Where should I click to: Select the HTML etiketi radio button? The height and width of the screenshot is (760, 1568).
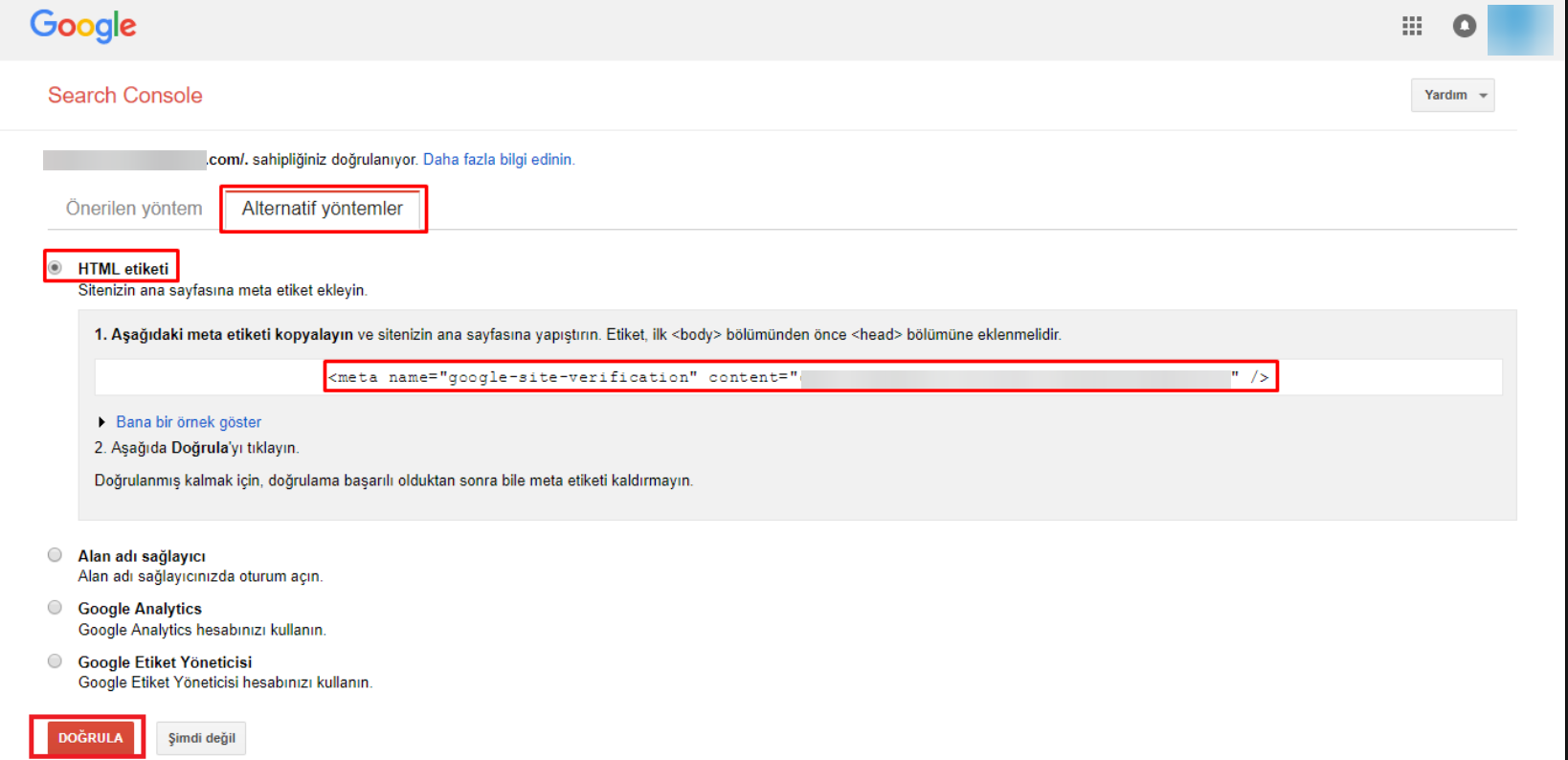(x=55, y=267)
